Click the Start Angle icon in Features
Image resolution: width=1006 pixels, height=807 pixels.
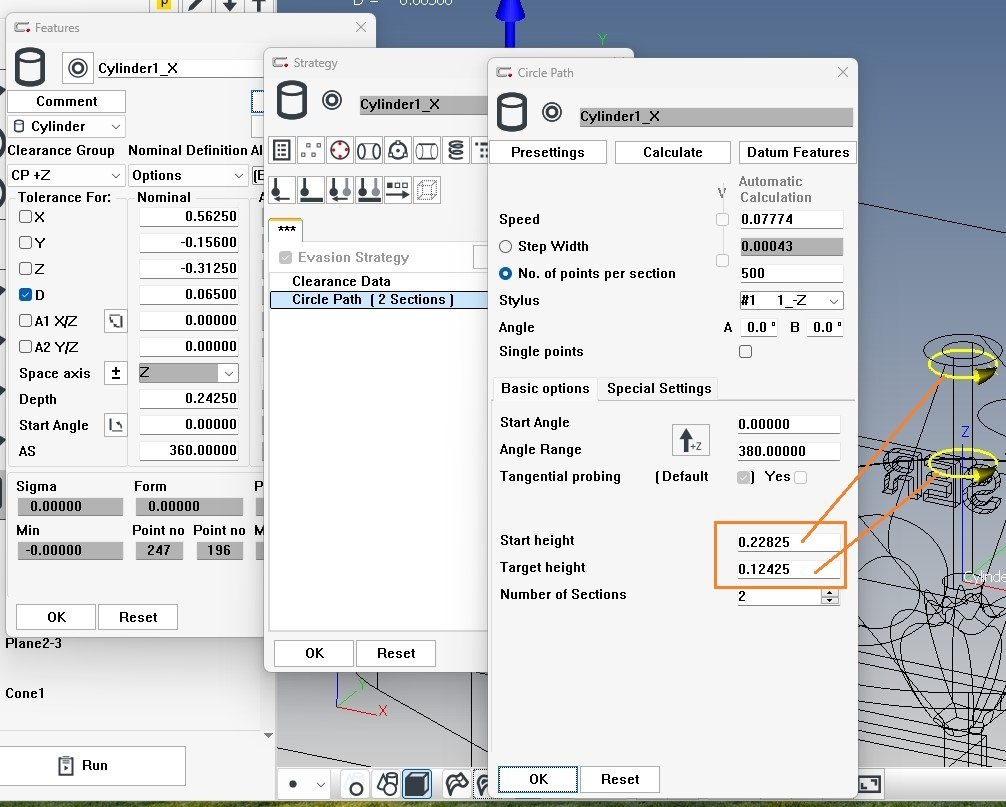coord(116,425)
